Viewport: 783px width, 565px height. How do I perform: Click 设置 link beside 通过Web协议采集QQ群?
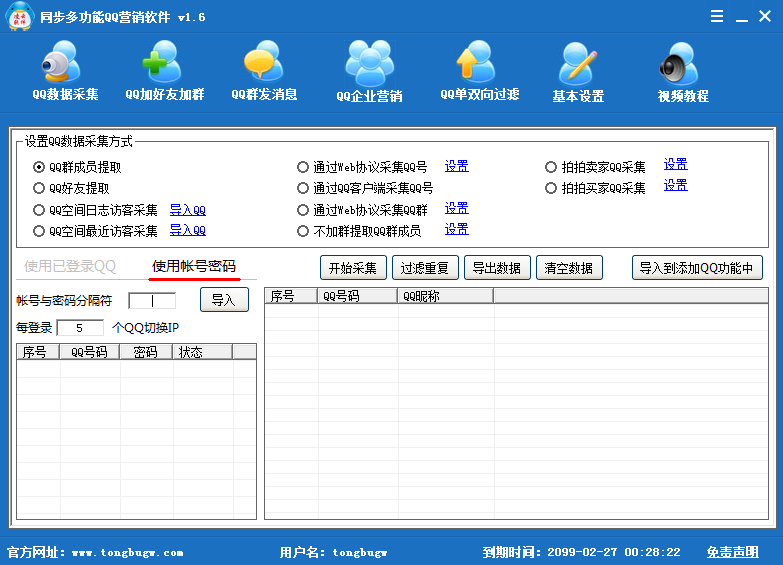pos(456,208)
